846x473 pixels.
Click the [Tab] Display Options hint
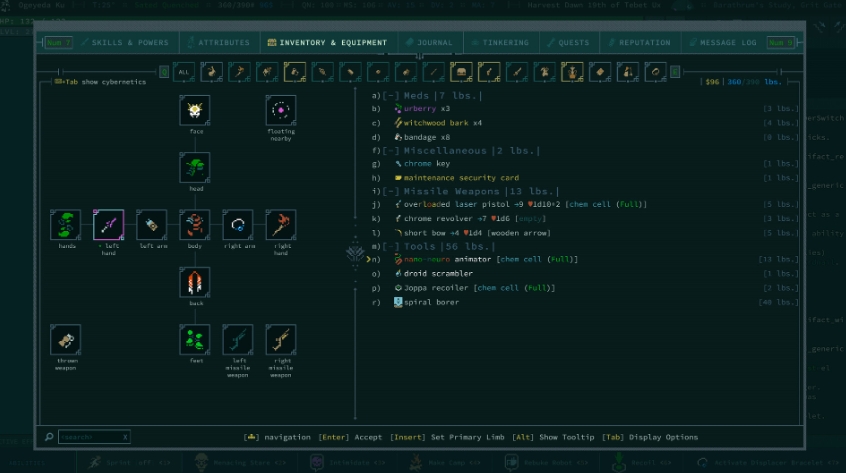coord(650,437)
